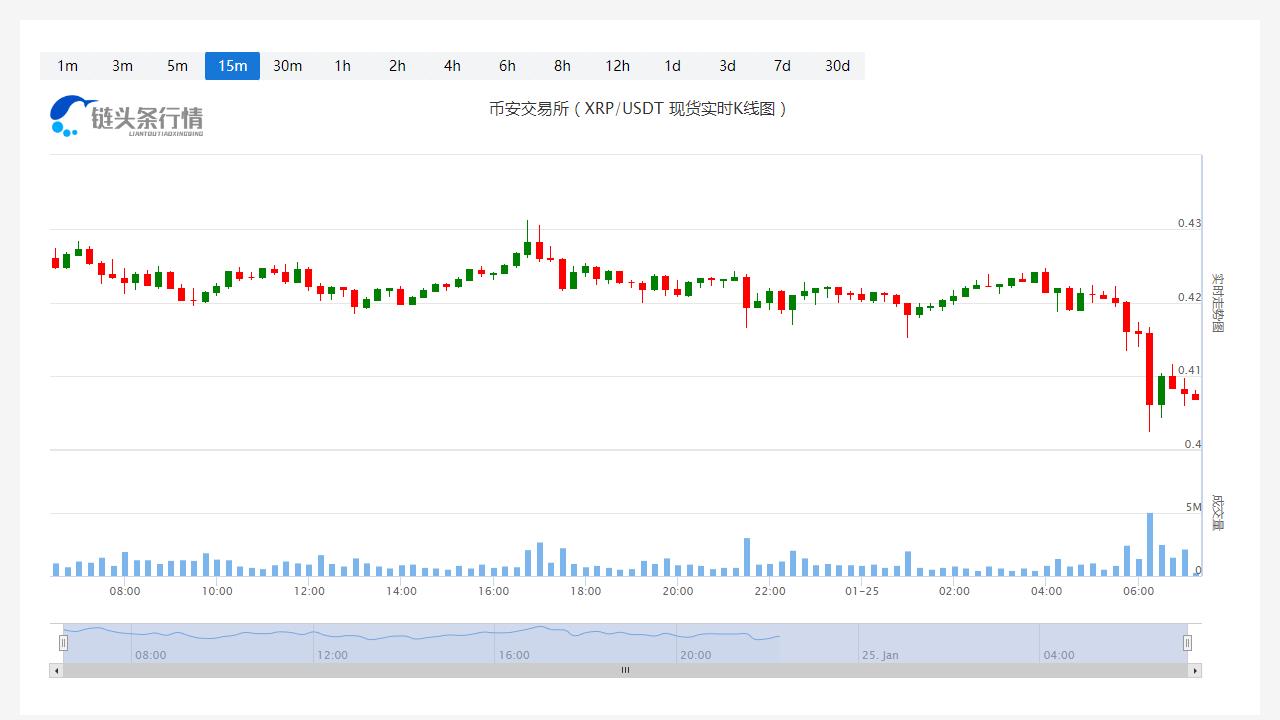Click the horizontal scrollbar thumb grip

pyautogui.click(x=625, y=670)
